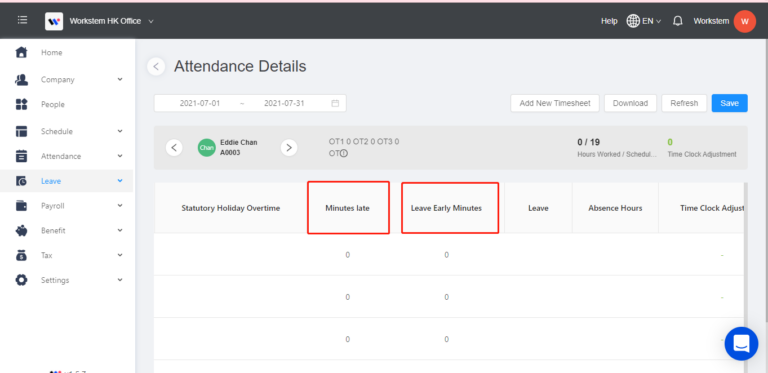Open People in sidebar

pos(52,104)
